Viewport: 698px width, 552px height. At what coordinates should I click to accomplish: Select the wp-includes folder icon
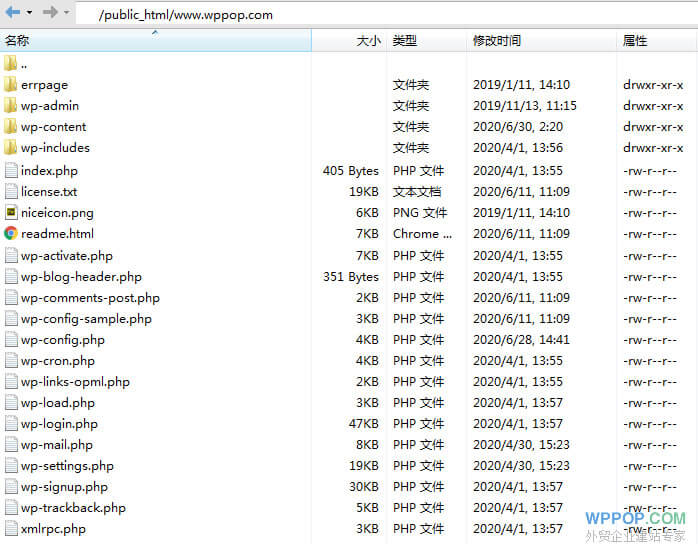click(11, 148)
